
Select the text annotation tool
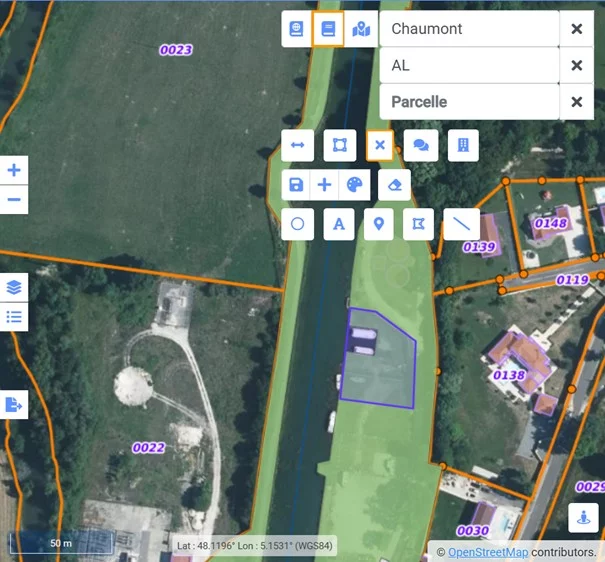[339, 224]
